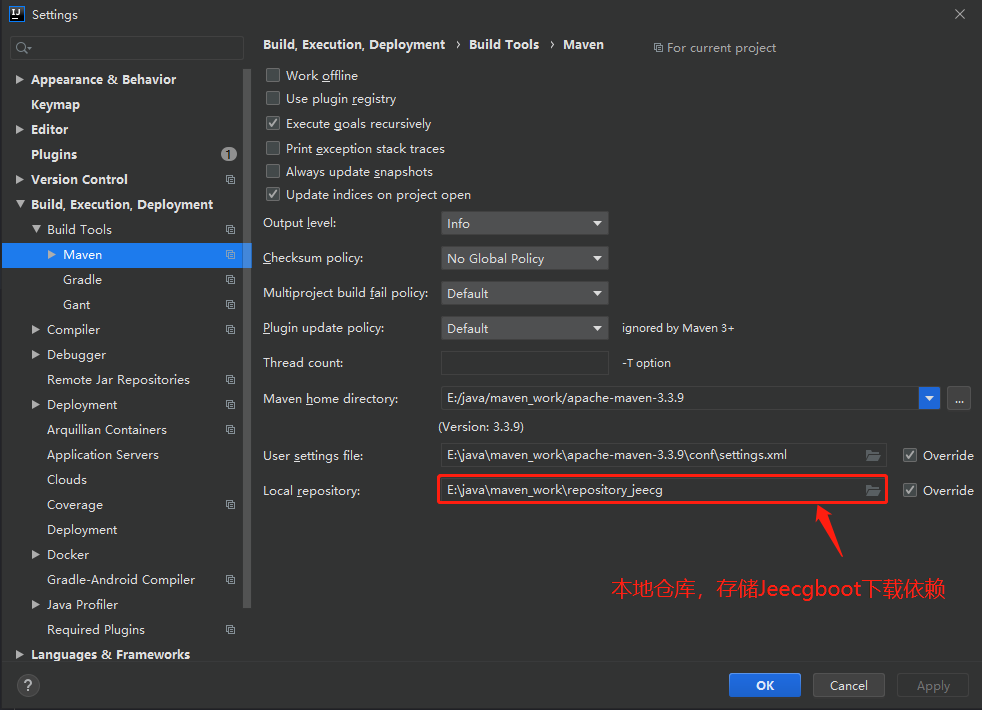This screenshot has height=710, width=982.
Task: Click the Cancel button
Action: (x=849, y=685)
